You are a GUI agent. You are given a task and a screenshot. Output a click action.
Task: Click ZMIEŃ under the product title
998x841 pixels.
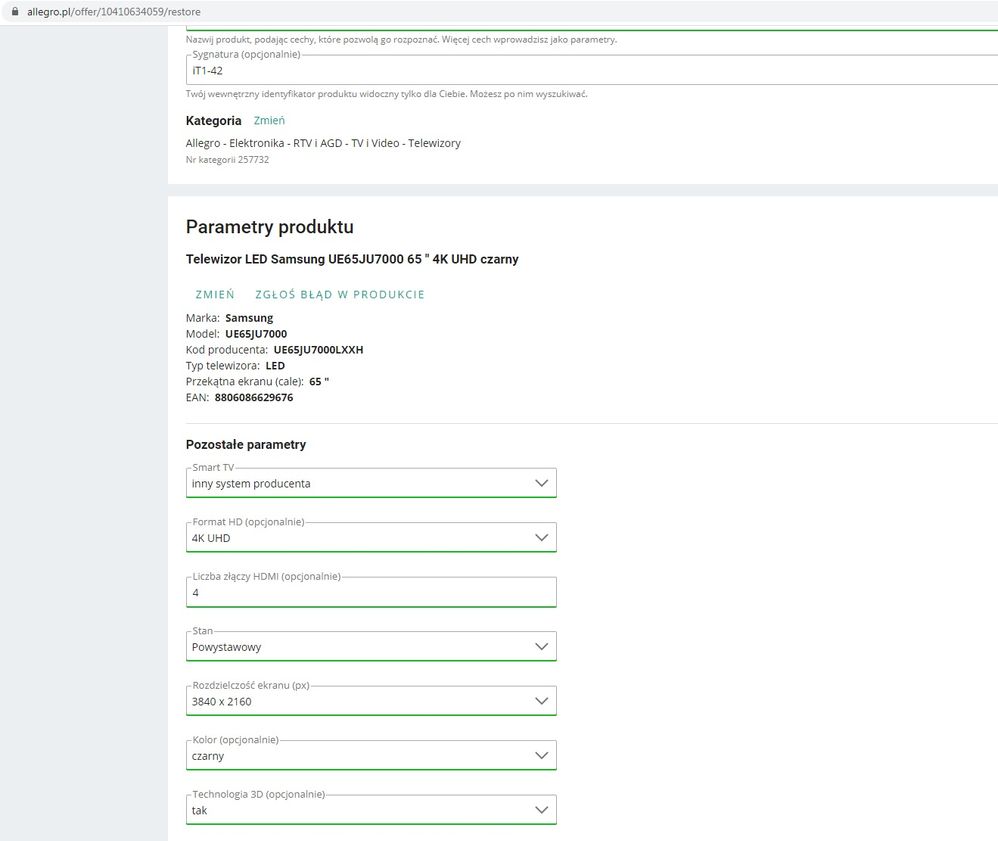[215, 294]
